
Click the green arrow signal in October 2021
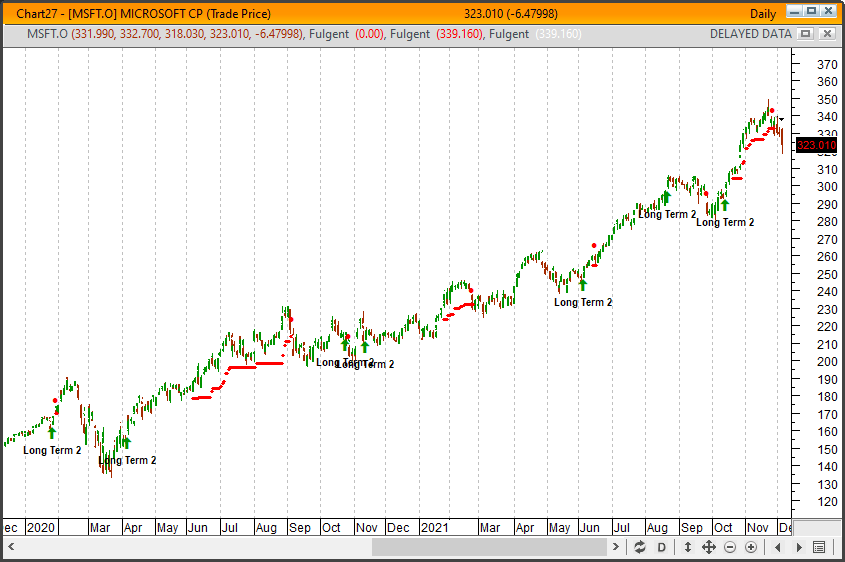point(725,204)
